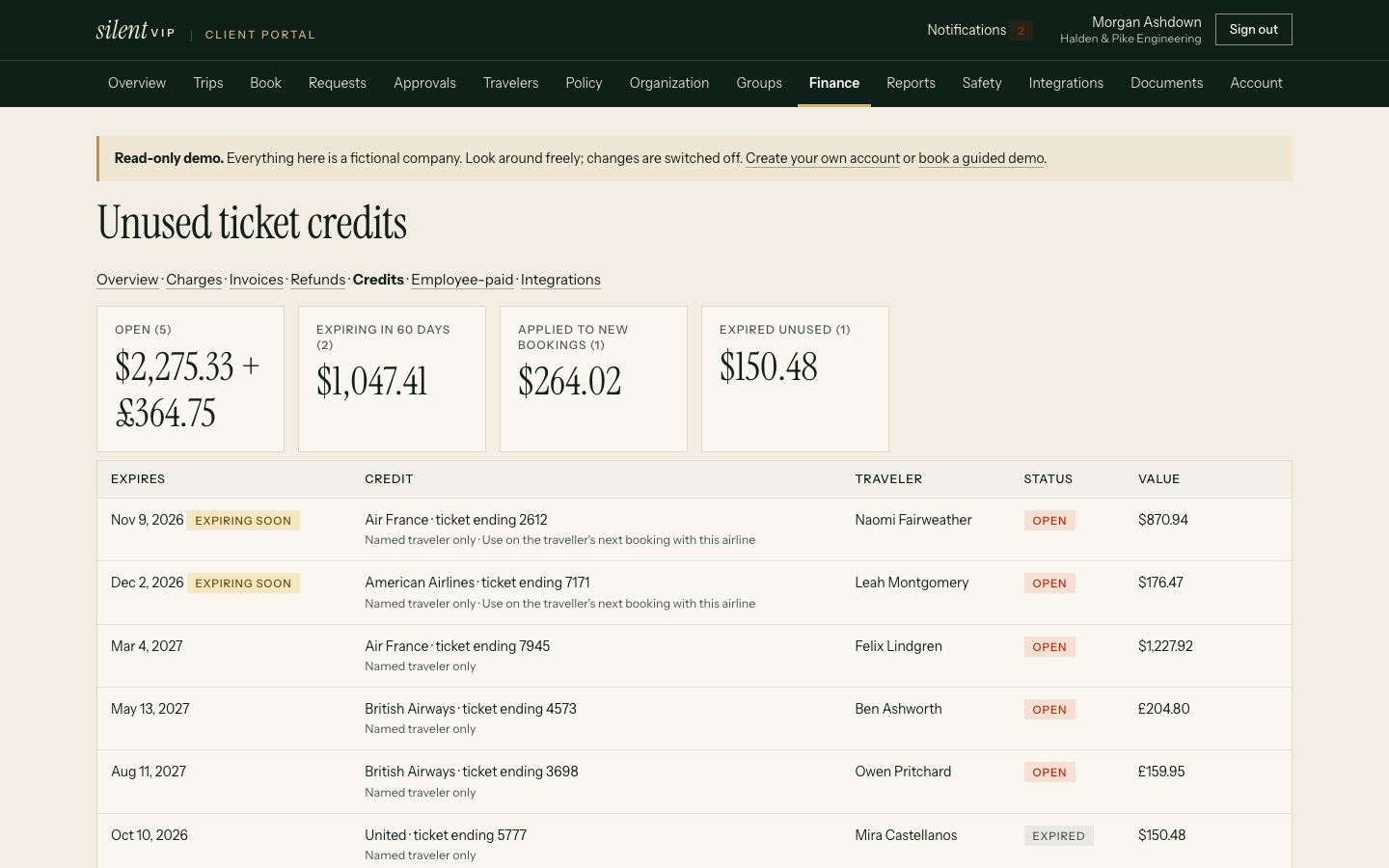This screenshot has height=868, width=1389.
Task: Click the Aug 11, 2027 expiry date
Action: (x=149, y=772)
